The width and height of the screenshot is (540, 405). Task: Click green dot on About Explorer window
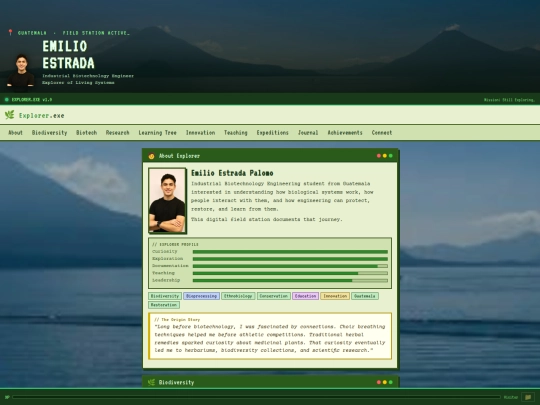pyautogui.click(x=391, y=156)
